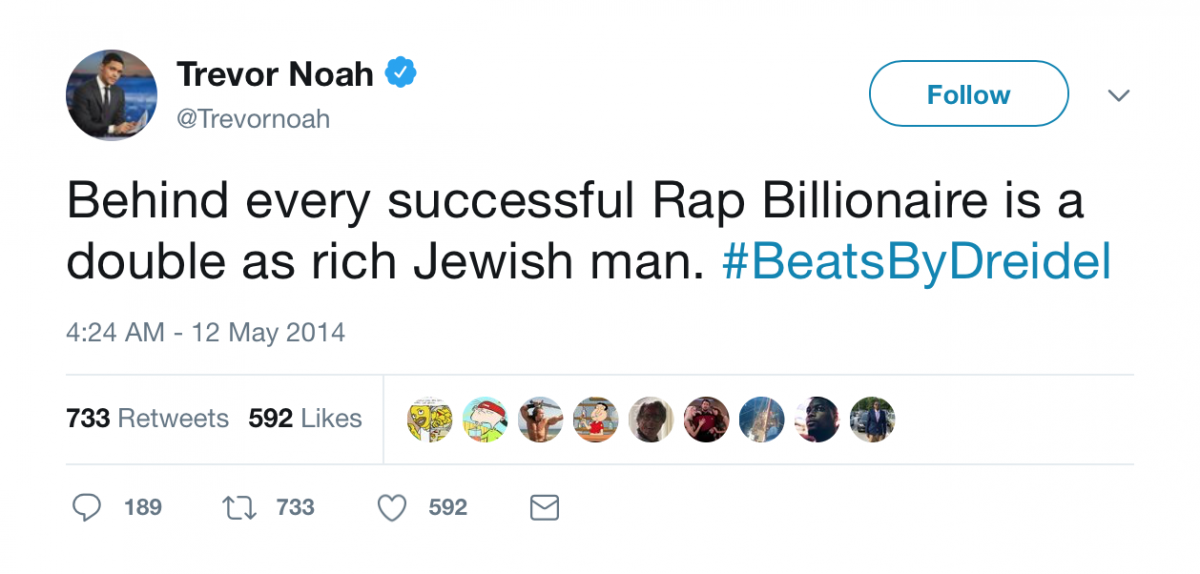
Task: Retweet using the retweet arrows icon
Action: [x=240, y=508]
